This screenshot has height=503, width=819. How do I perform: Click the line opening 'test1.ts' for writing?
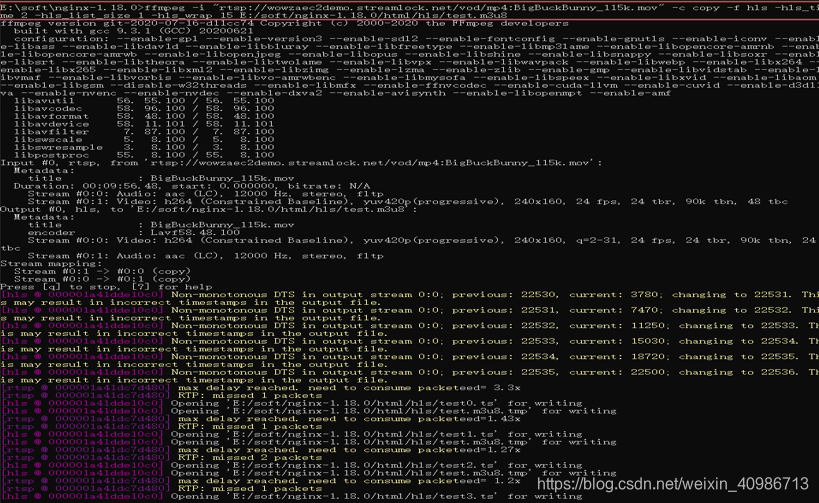(x=291, y=434)
